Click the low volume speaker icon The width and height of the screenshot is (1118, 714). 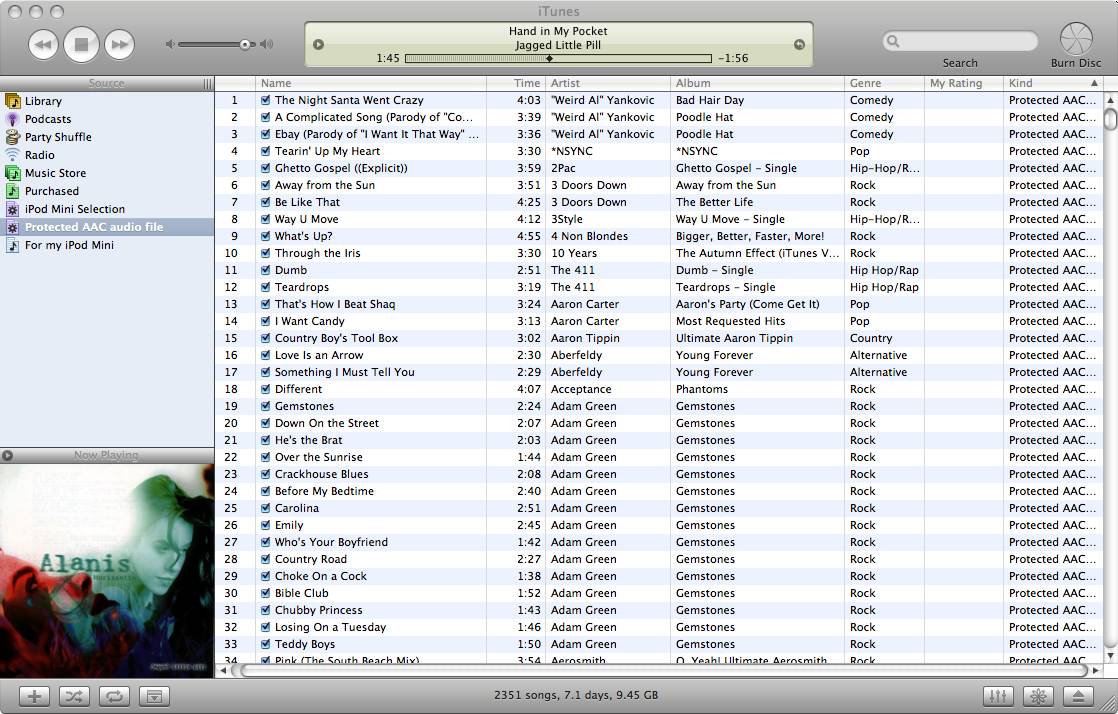(170, 44)
